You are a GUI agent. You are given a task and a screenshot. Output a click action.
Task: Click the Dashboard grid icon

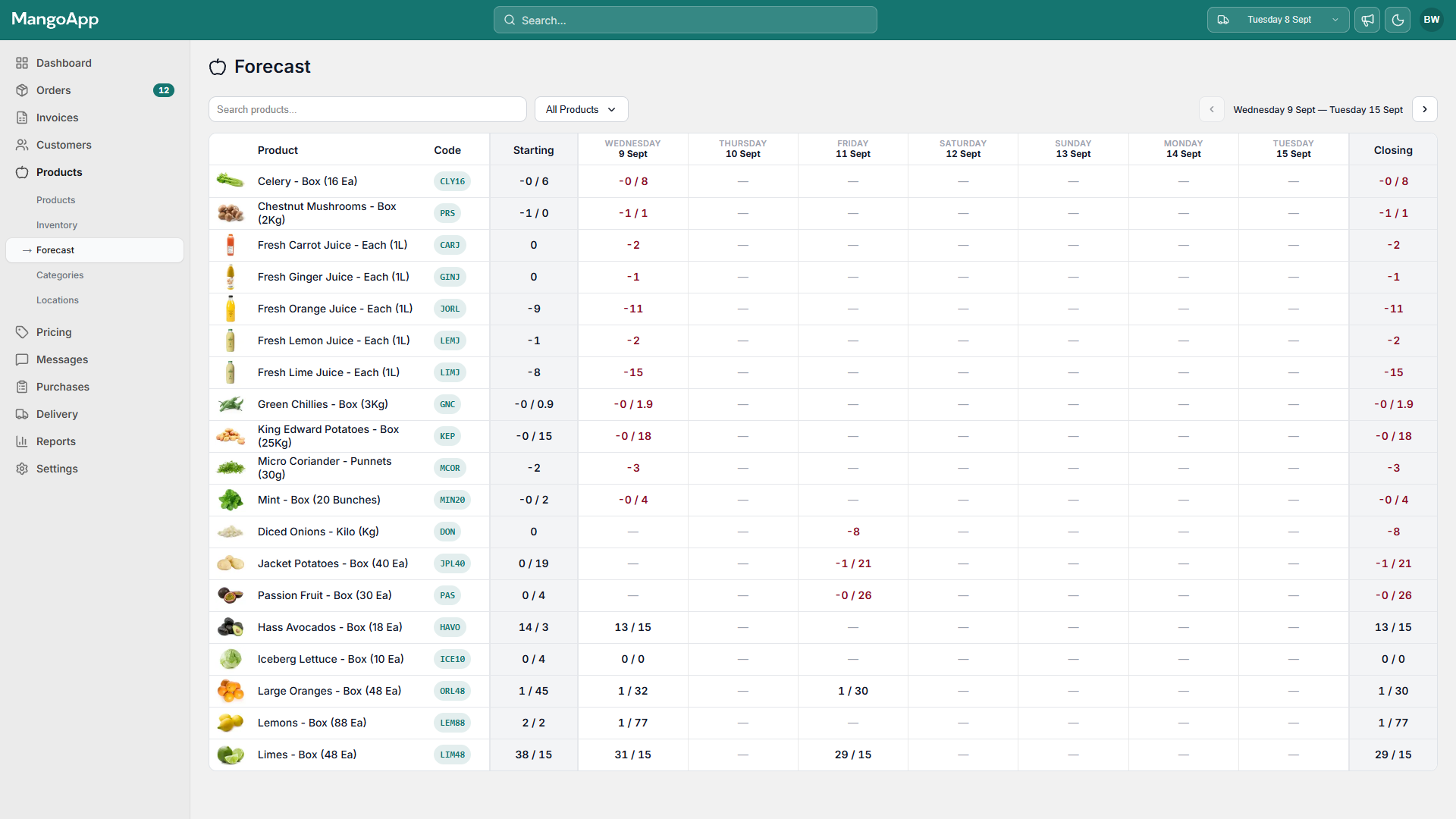click(22, 63)
